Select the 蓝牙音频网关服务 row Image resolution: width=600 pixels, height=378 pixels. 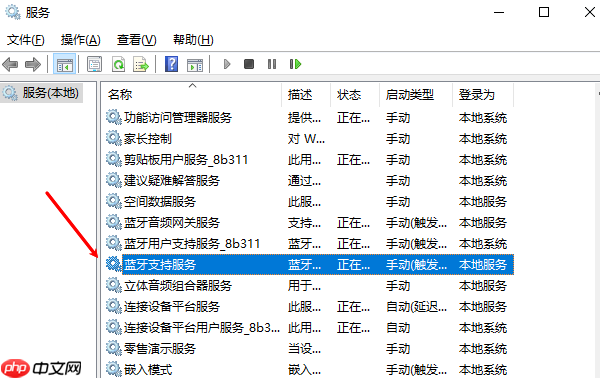pos(310,223)
